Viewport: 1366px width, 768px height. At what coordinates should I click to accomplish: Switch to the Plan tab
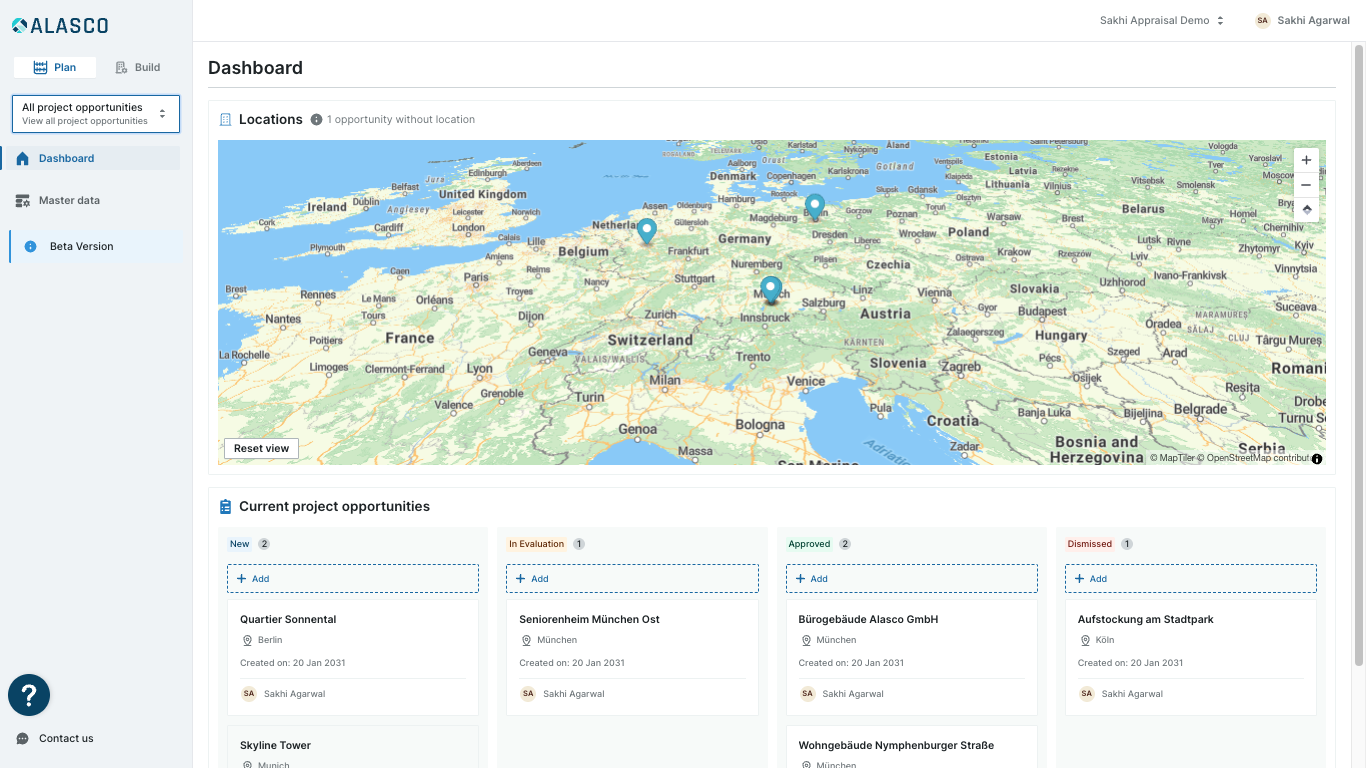55,67
